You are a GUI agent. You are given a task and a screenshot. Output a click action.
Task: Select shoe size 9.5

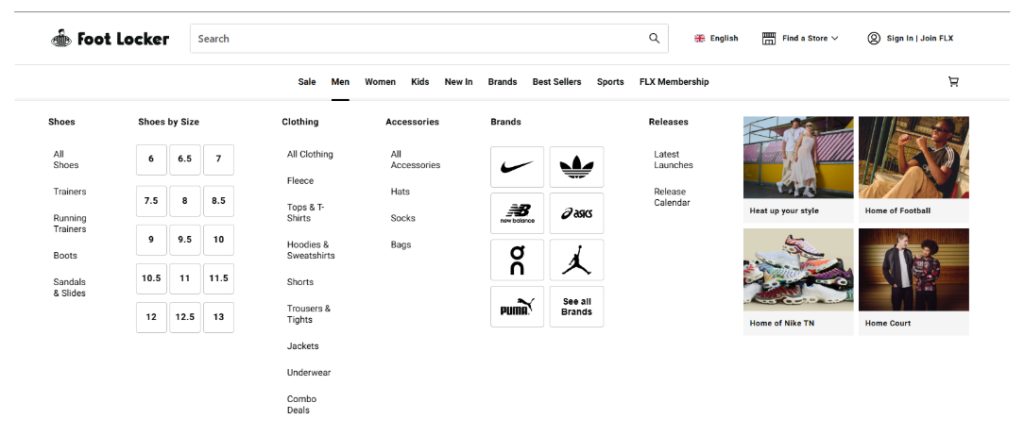[x=185, y=240]
